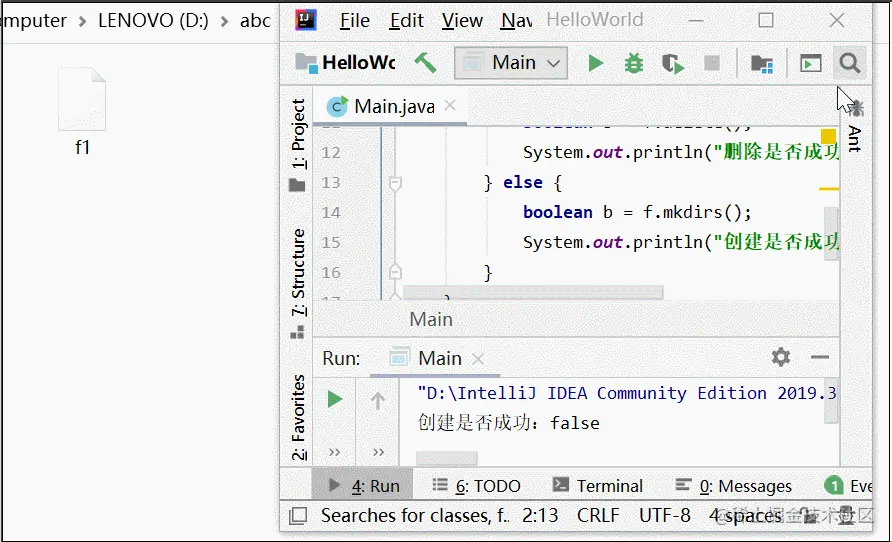
Task: Open the 1: Project tool window
Action: (297, 145)
